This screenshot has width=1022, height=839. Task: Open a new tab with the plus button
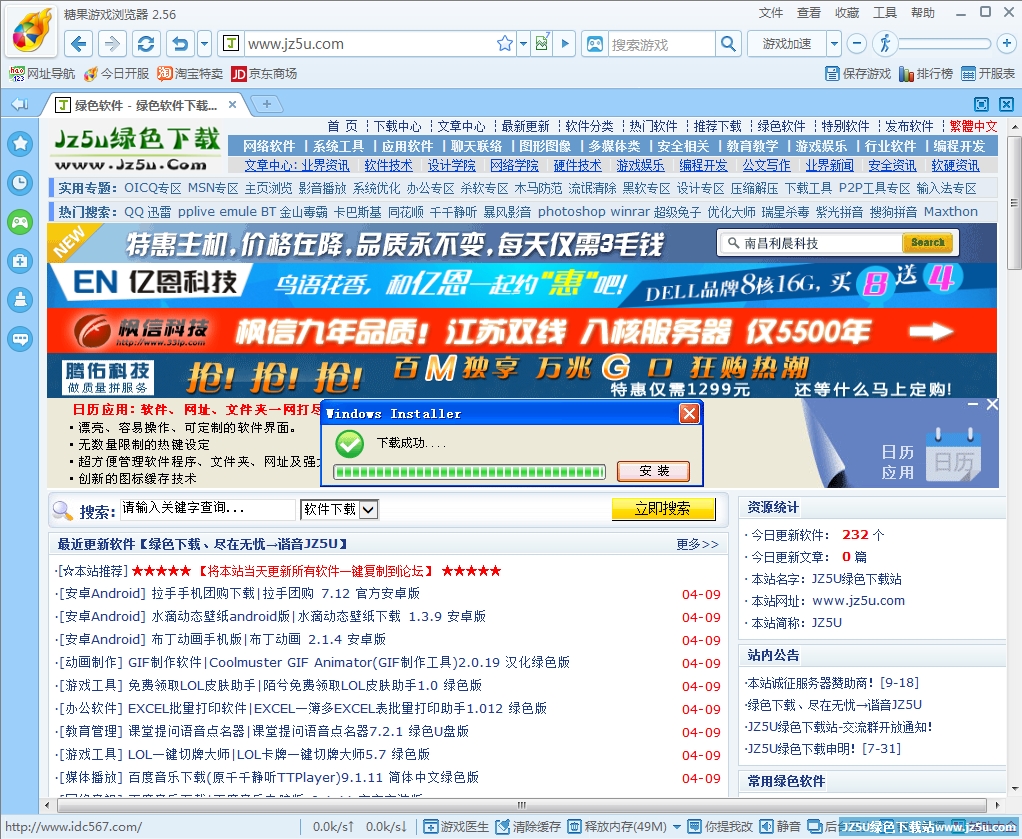click(267, 104)
